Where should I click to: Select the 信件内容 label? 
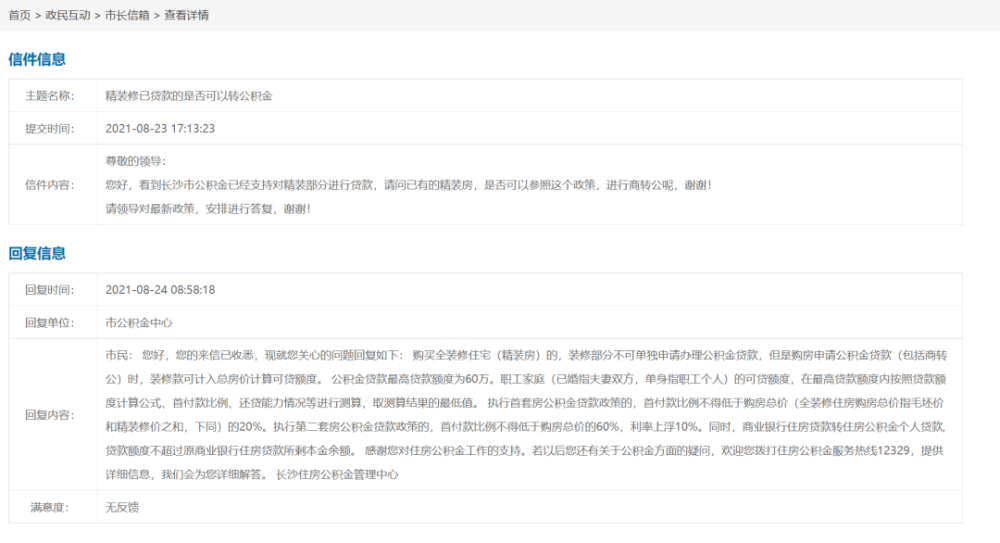(49, 185)
